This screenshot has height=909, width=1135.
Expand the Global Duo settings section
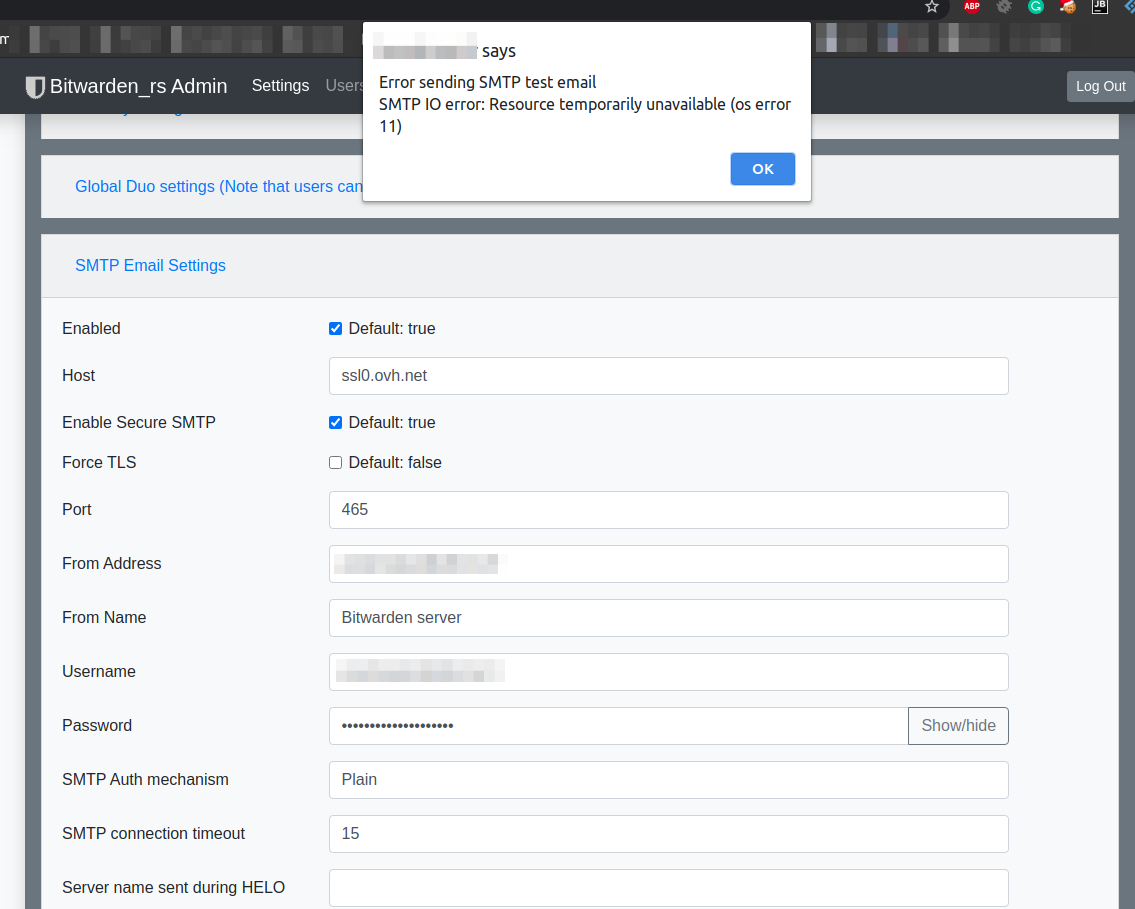[219, 187]
